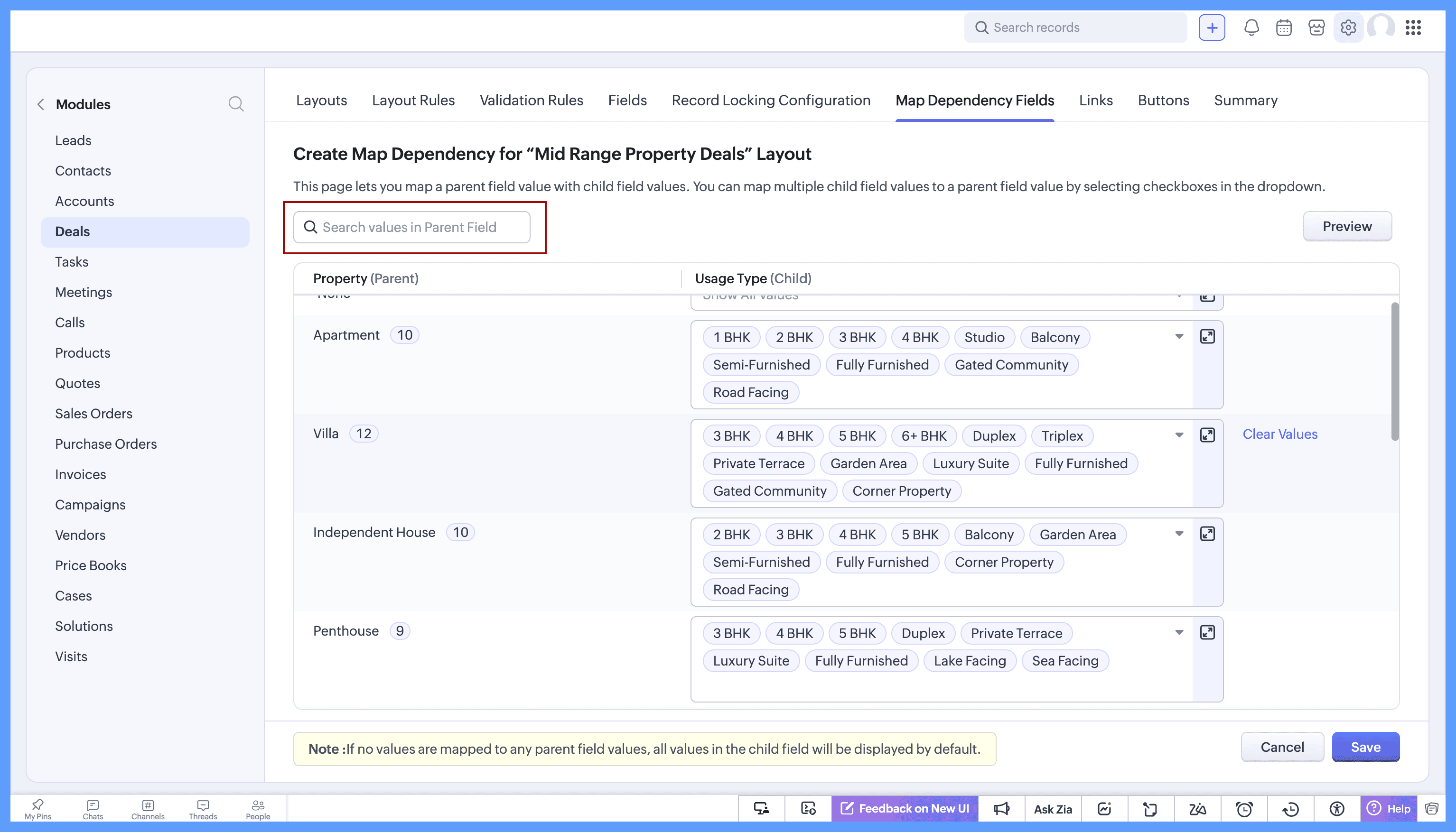The width and height of the screenshot is (1456, 832).
Task: Click the Clear Values link
Action: click(1279, 434)
